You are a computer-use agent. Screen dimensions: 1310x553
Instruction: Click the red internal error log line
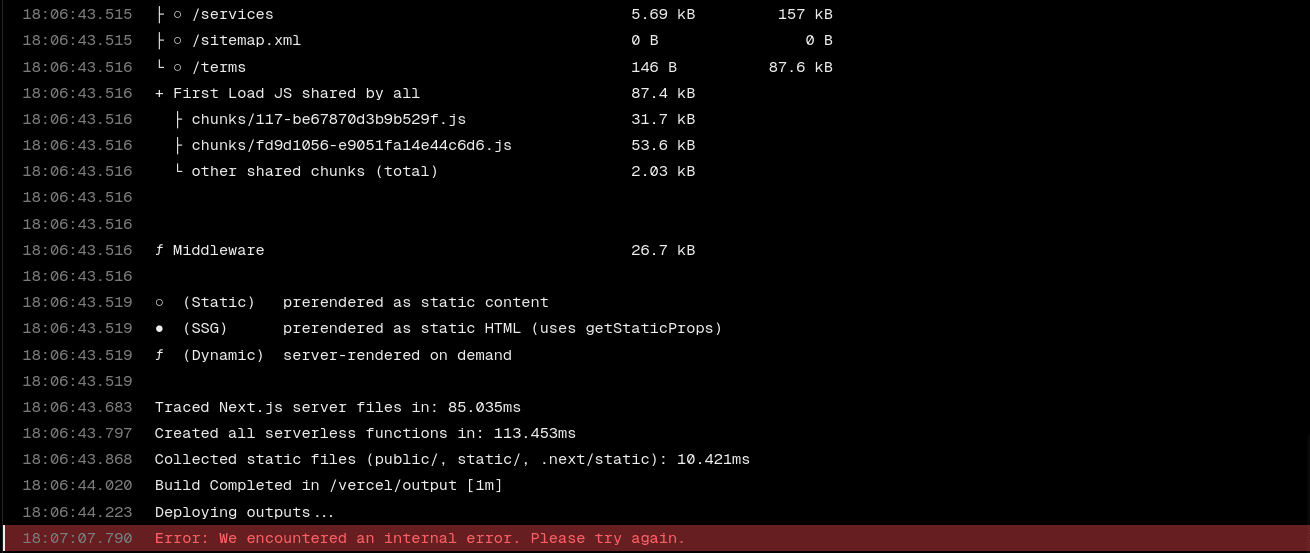click(x=420, y=539)
